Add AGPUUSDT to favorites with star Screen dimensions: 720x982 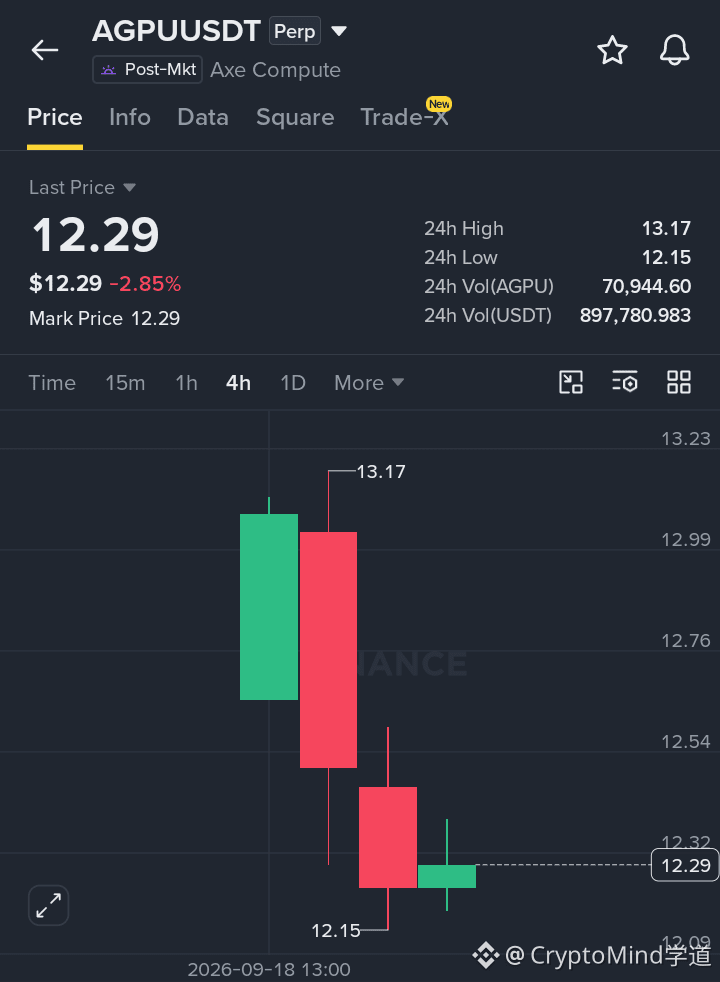612,50
